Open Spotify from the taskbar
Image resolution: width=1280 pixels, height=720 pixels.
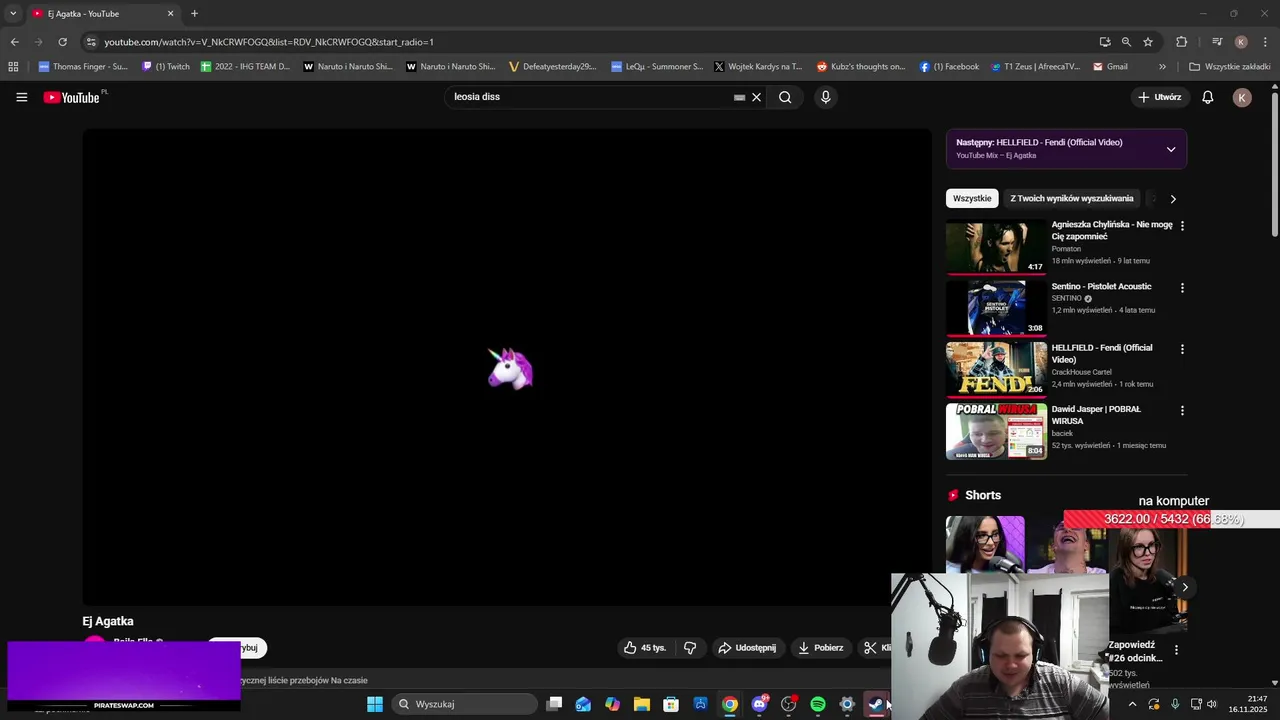[x=818, y=704]
